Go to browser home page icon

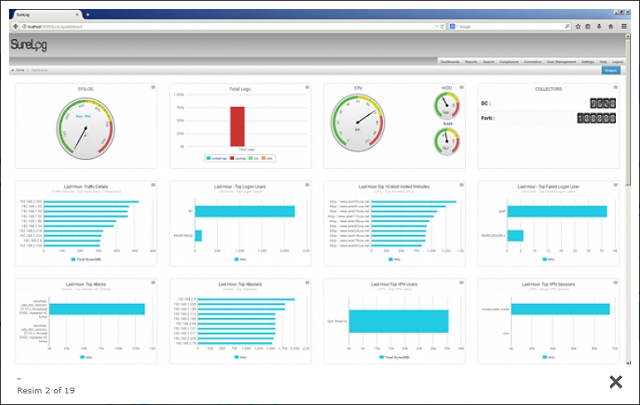pyautogui.click(x=611, y=27)
